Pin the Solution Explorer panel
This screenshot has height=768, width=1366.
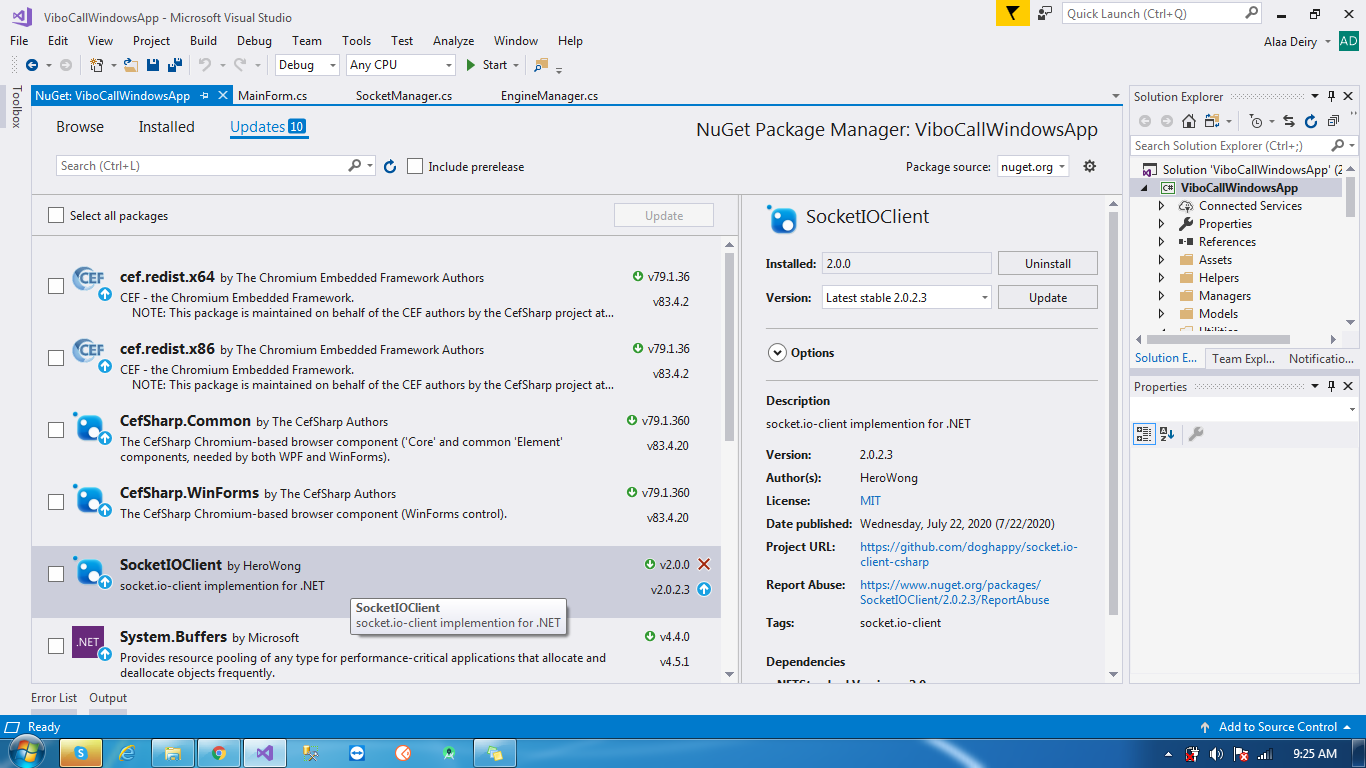click(1331, 96)
